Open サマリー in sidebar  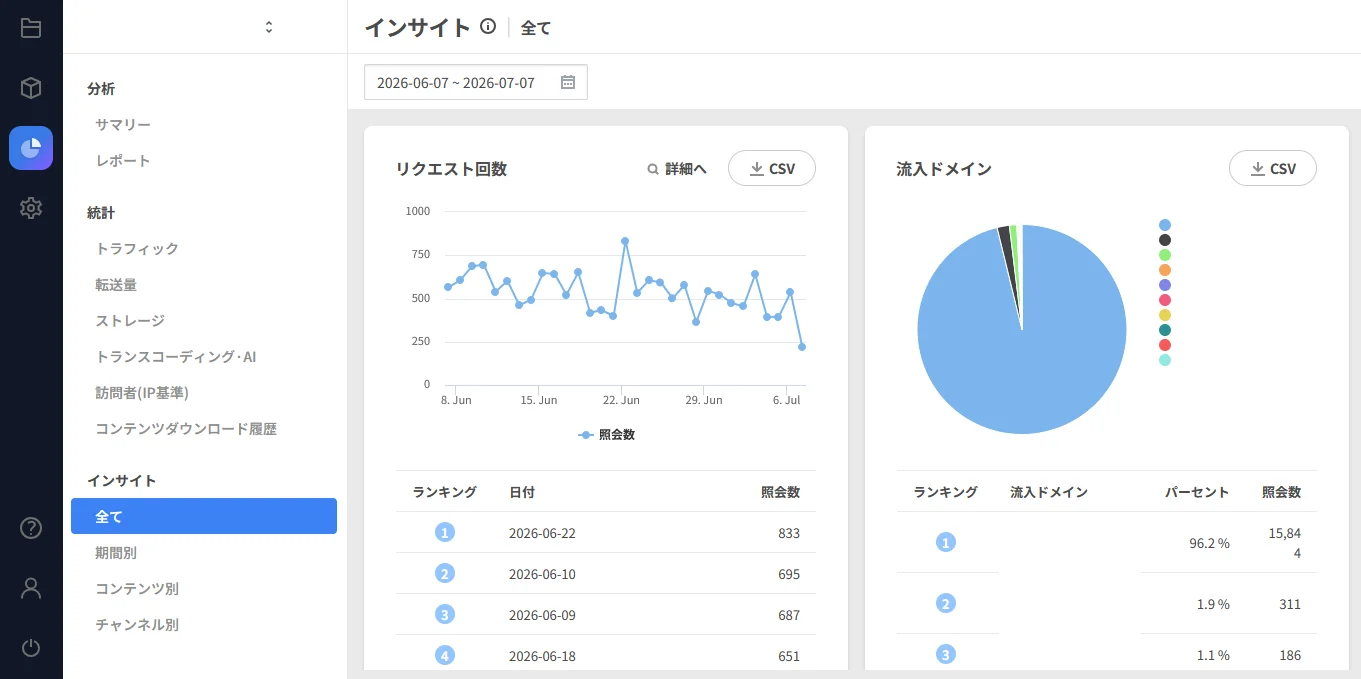123,125
